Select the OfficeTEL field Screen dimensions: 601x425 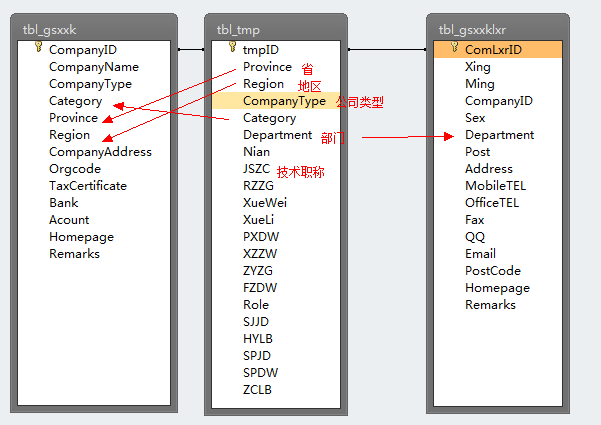pyautogui.click(x=492, y=203)
